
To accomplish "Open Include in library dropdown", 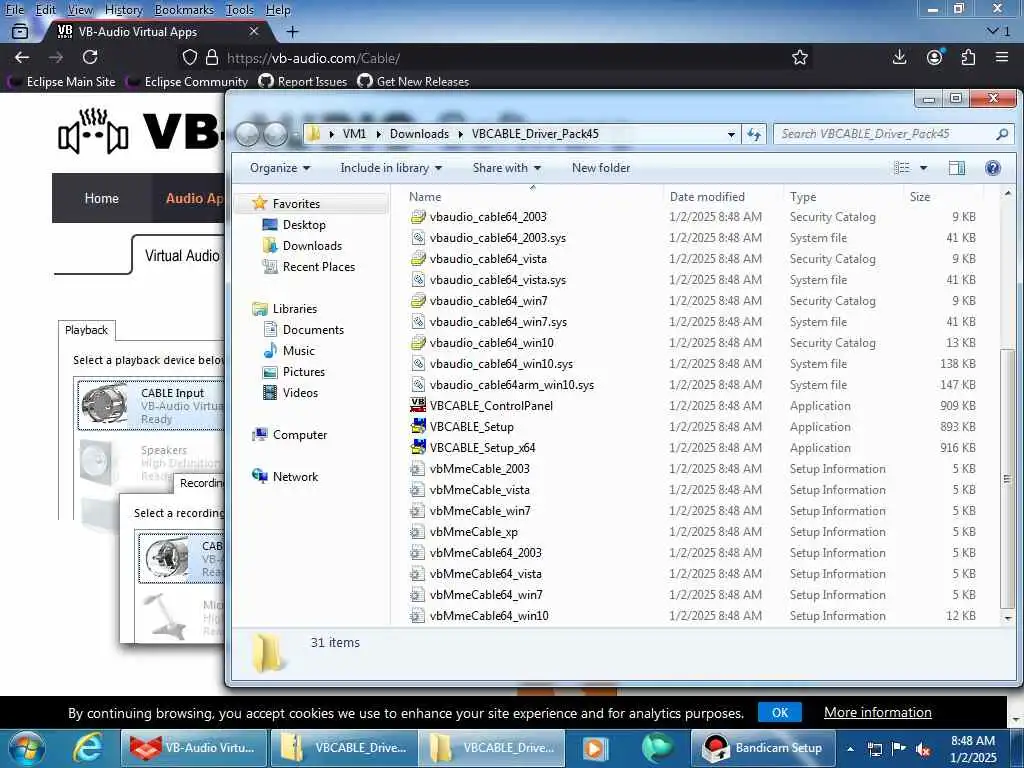I will [x=391, y=168].
